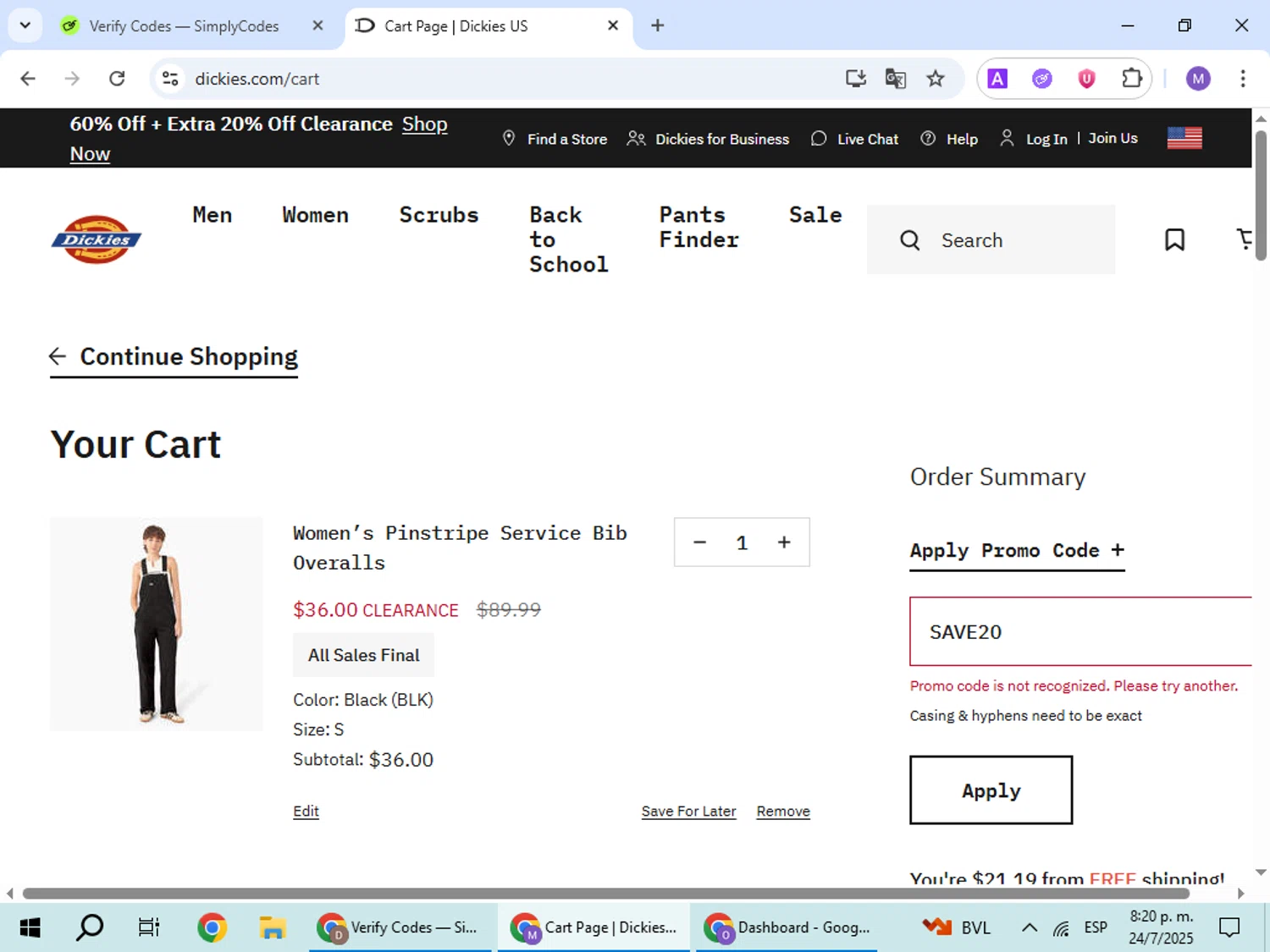Screen dimensions: 1270x952
Task: Remove the item from cart
Action: click(x=783, y=811)
